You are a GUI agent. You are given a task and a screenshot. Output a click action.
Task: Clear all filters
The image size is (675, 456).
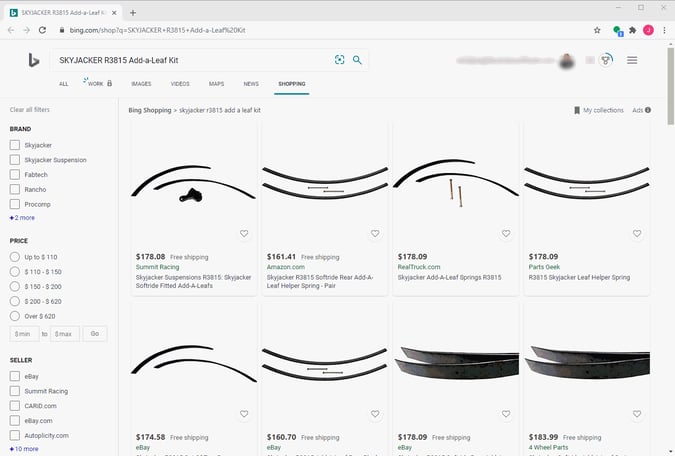(30, 110)
